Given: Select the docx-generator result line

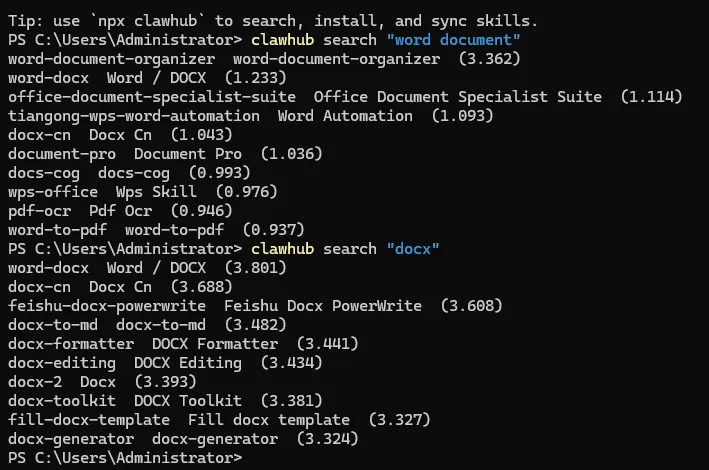Looking at the screenshot, I should 70,438.
